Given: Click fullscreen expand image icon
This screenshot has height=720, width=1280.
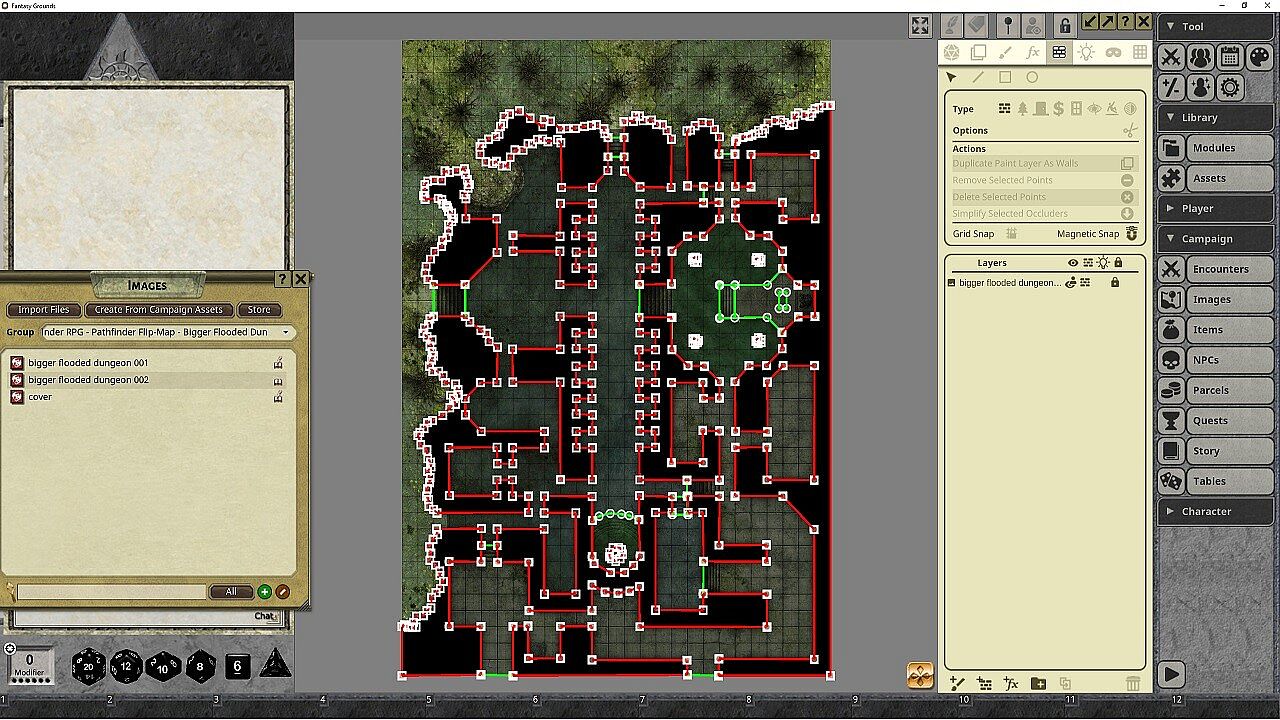Looking at the screenshot, I should coord(920,26).
